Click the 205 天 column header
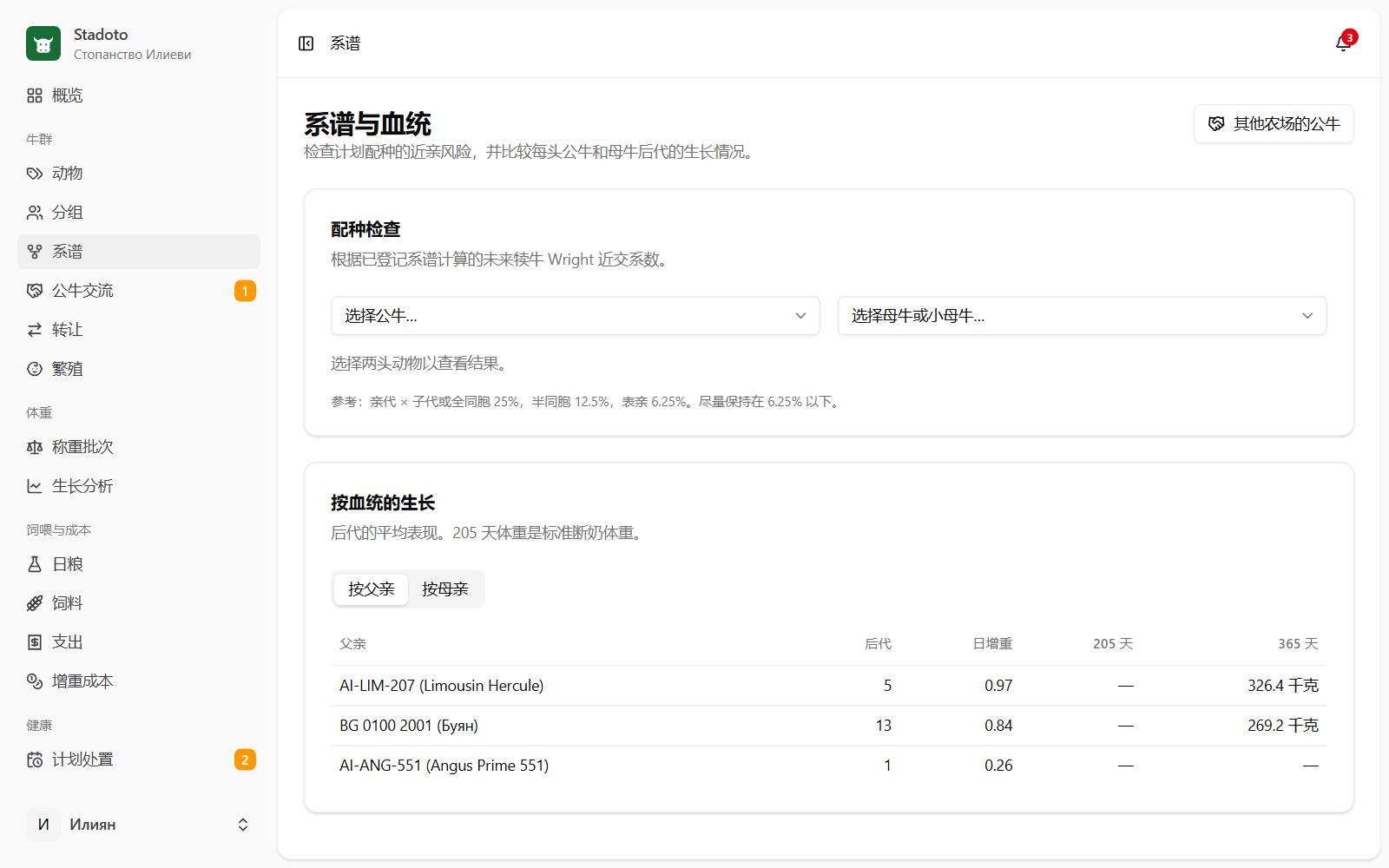Screen dimensions: 1389x868 tap(1113, 644)
